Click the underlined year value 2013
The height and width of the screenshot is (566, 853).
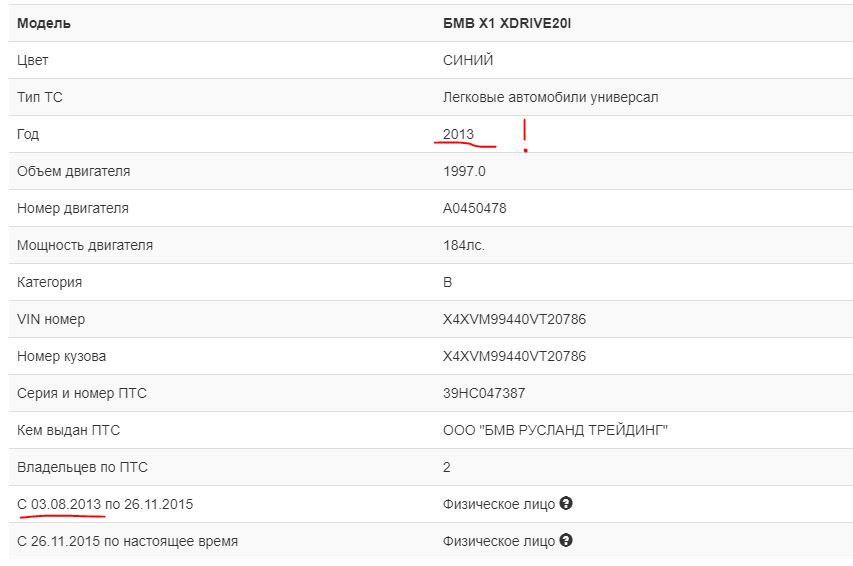click(458, 134)
